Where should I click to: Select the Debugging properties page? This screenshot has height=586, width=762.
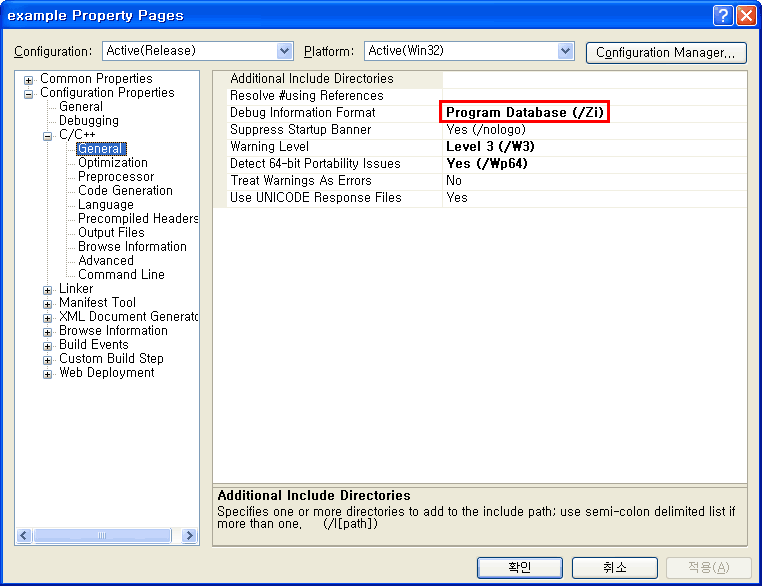pos(88,121)
